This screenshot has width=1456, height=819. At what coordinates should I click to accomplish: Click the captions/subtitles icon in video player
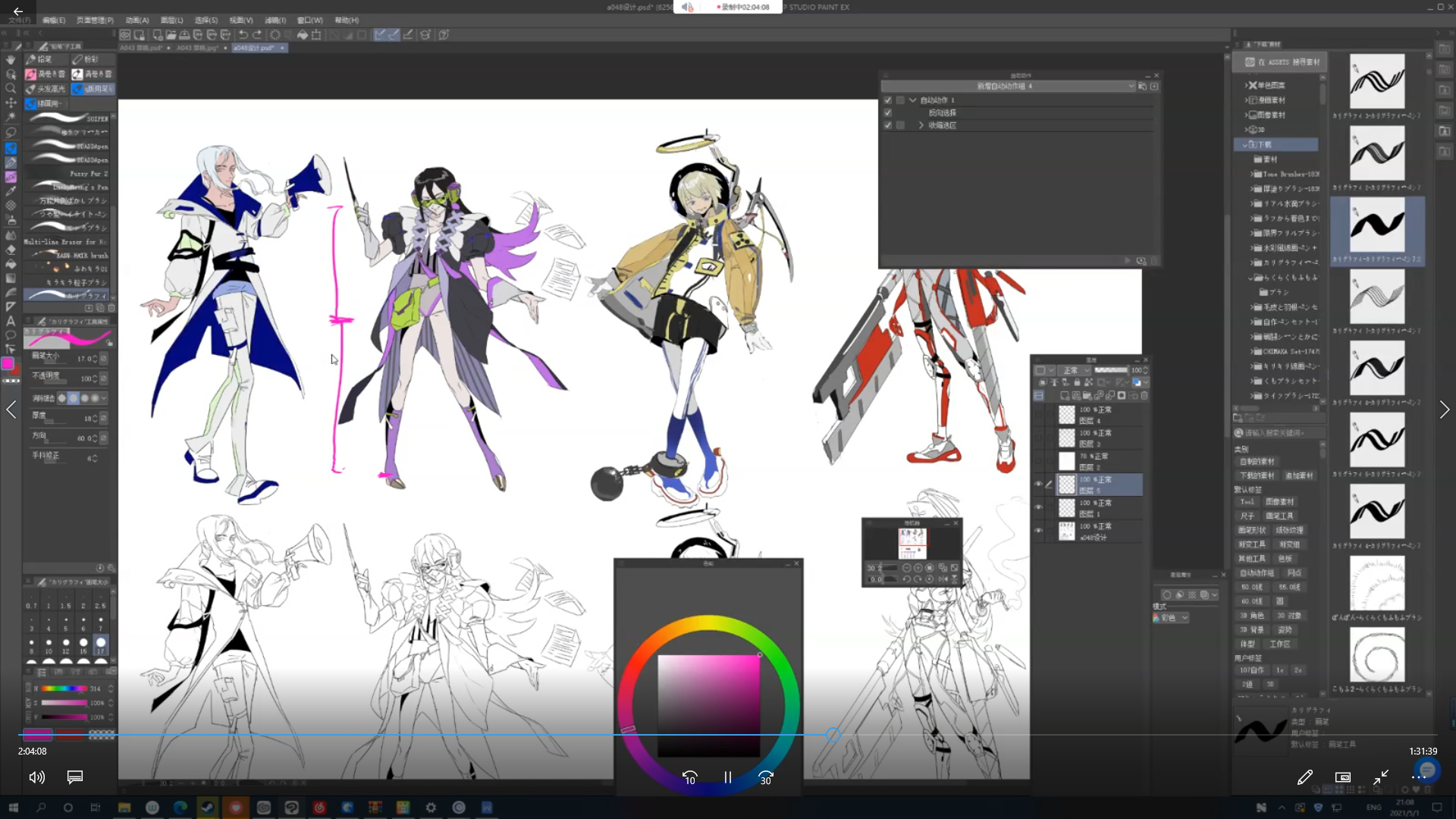pos(74,777)
